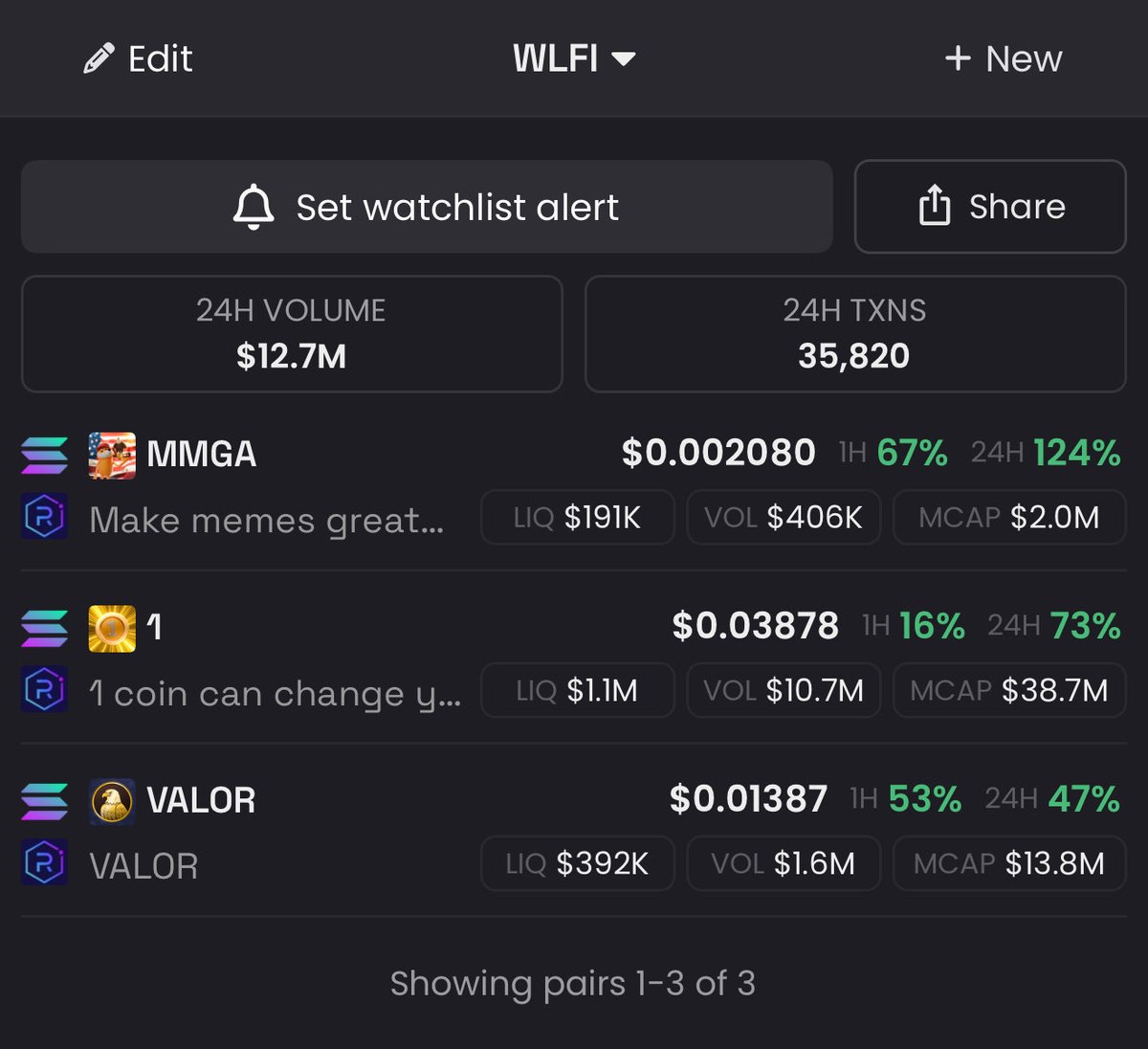Click the plus New watchlist button
Screen dimensions: 1148x1049
1003,59
